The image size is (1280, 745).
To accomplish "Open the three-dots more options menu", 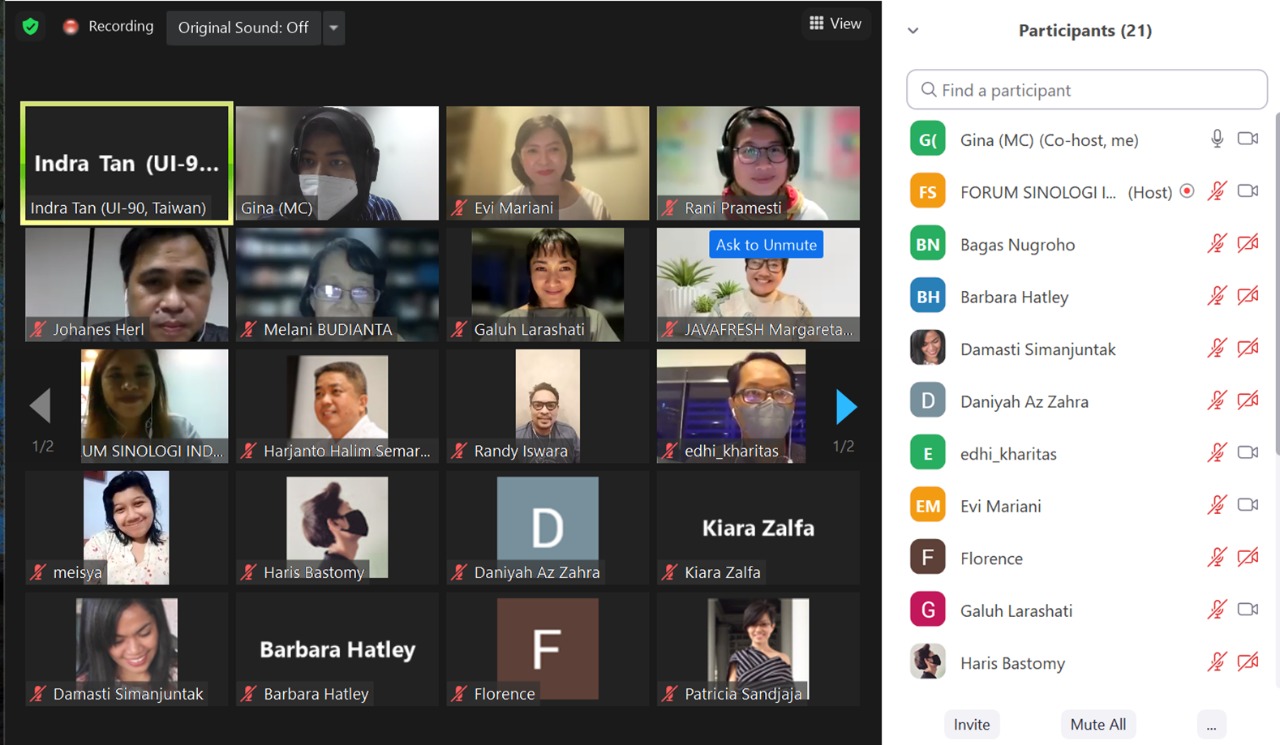I will click(1211, 725).
